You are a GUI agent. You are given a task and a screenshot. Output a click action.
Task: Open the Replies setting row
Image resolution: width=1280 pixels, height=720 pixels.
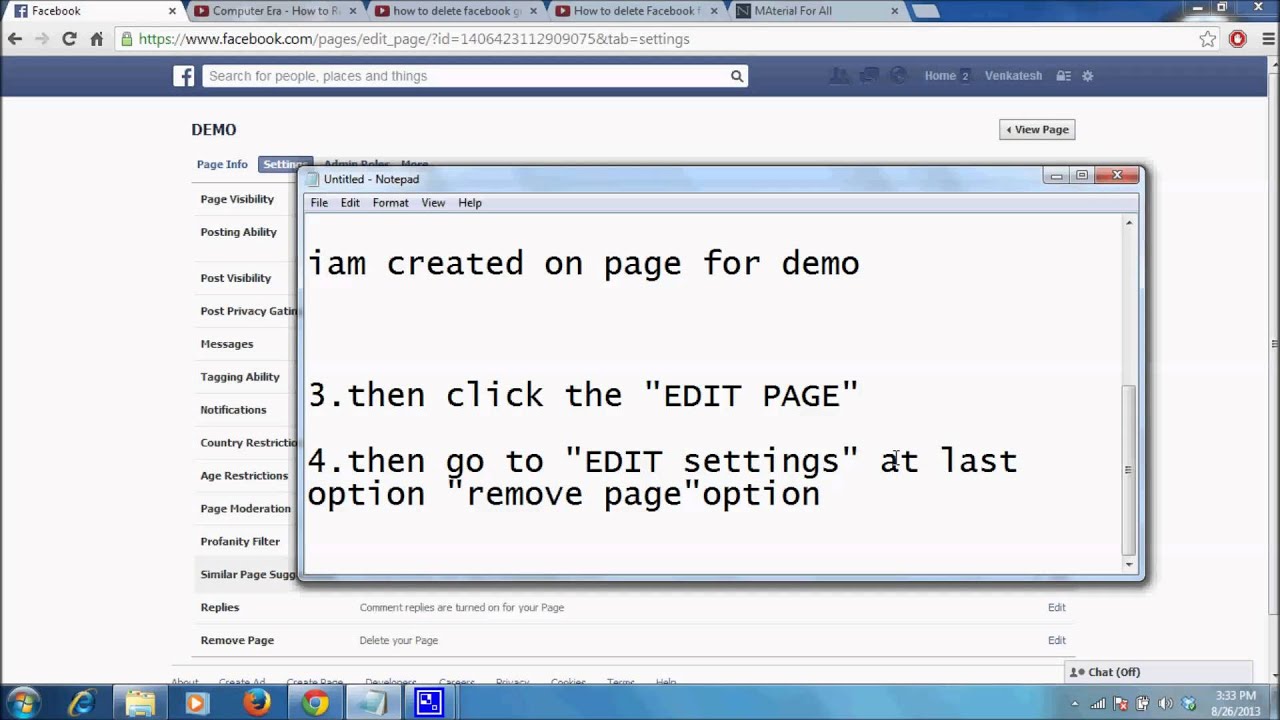pos(633,607)
